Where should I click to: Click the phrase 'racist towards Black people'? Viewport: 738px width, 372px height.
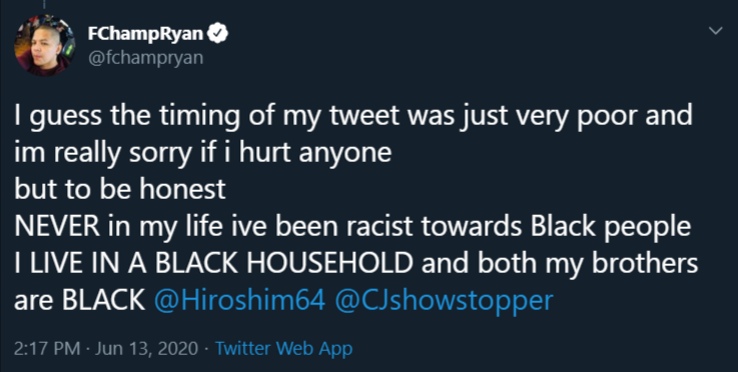[521, 228]
